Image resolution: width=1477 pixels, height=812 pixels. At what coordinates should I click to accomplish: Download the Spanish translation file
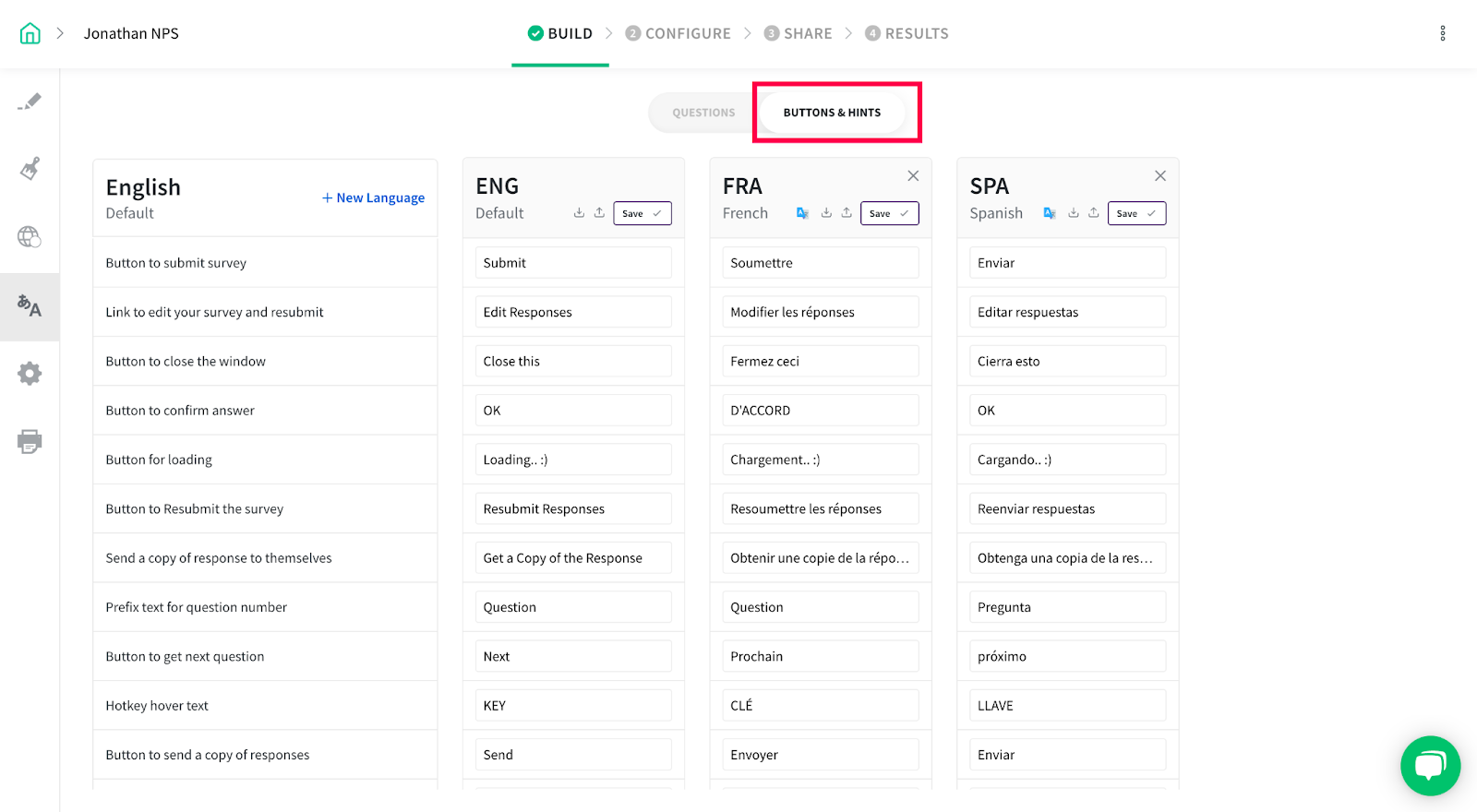[x=1074, y=213]
